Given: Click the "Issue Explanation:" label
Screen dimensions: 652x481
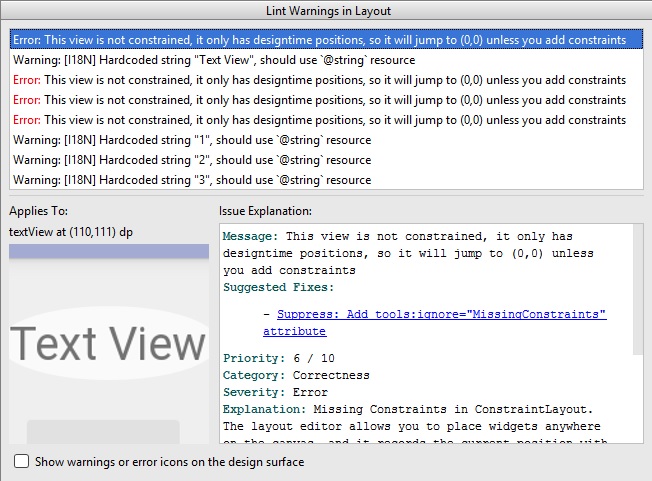Looking at the screenshot, I should coord(265,211).
